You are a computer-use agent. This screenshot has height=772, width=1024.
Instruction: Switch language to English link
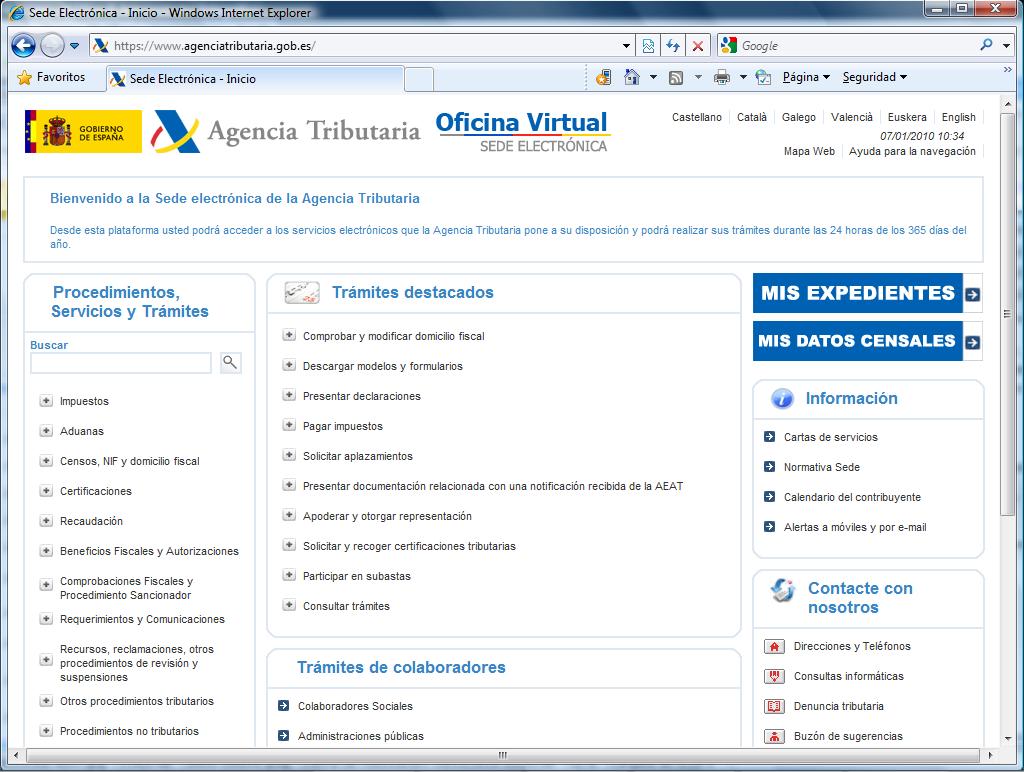(958, 117)
